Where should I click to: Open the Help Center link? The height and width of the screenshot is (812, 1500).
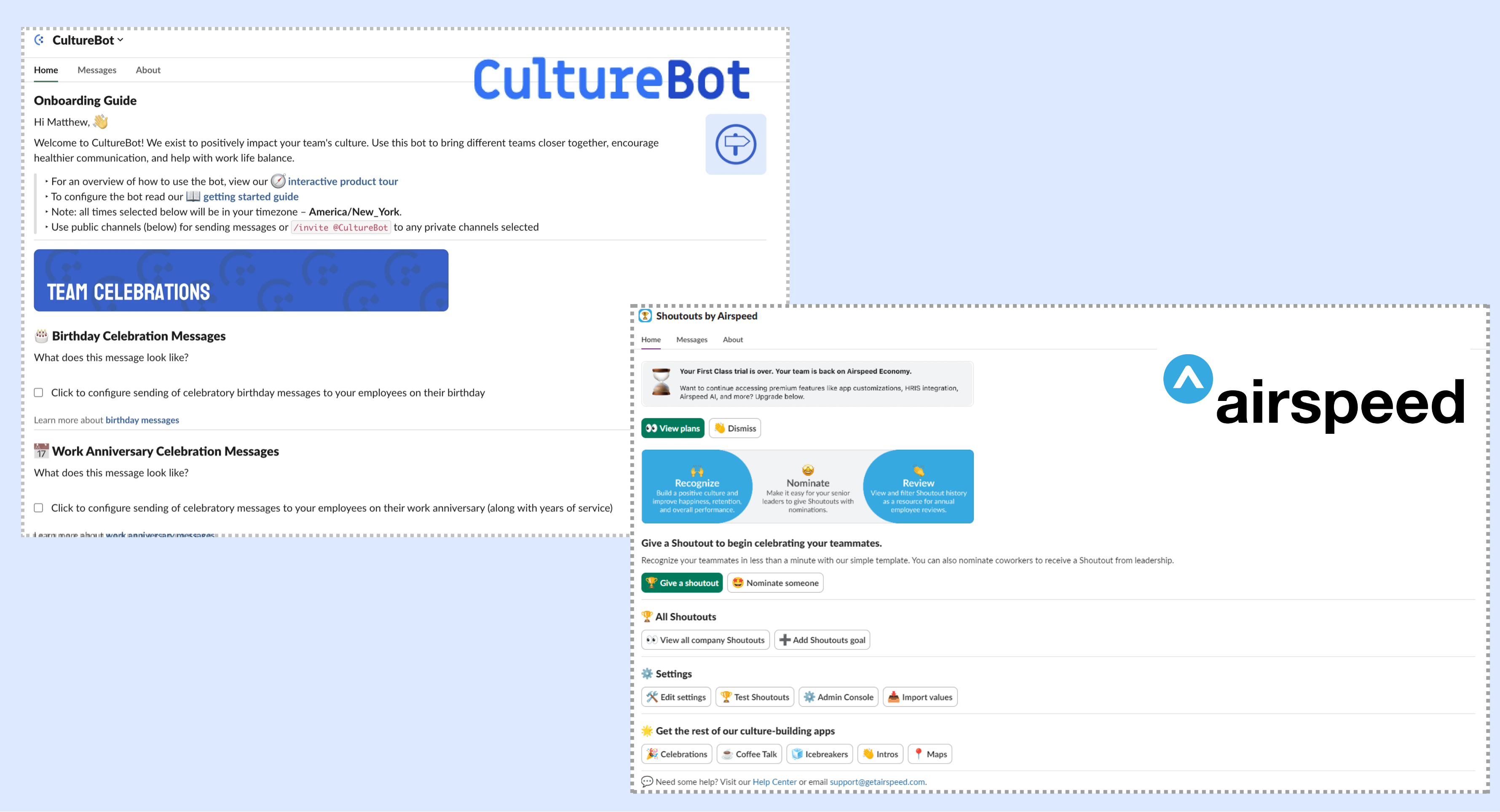774,782
